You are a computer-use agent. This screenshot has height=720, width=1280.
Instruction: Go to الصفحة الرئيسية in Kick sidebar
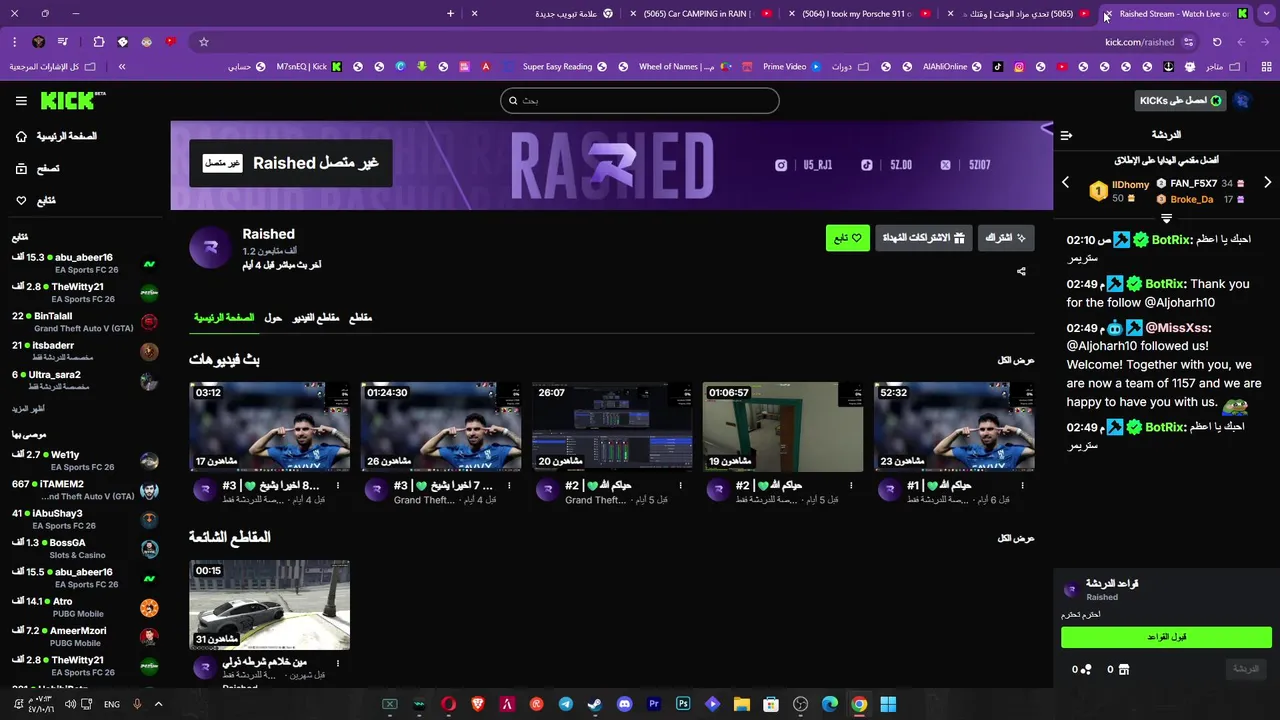(x=58, y=137)
